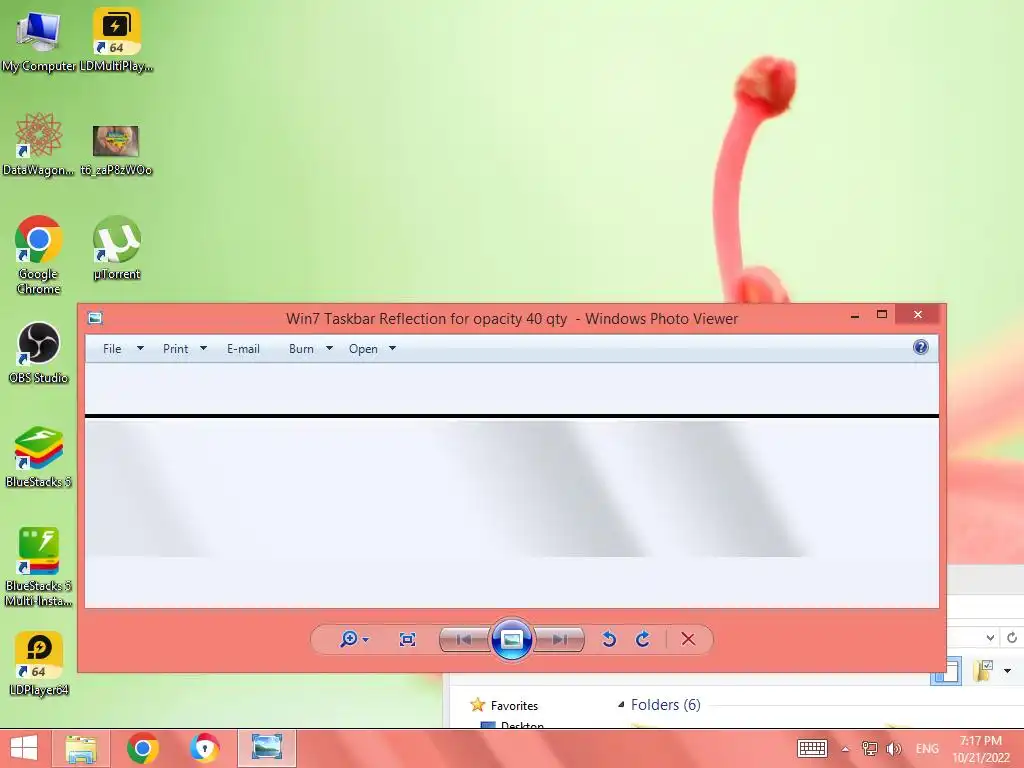Launch LDMultiPlayer desktop shortcut

click(x=116, y=40)
